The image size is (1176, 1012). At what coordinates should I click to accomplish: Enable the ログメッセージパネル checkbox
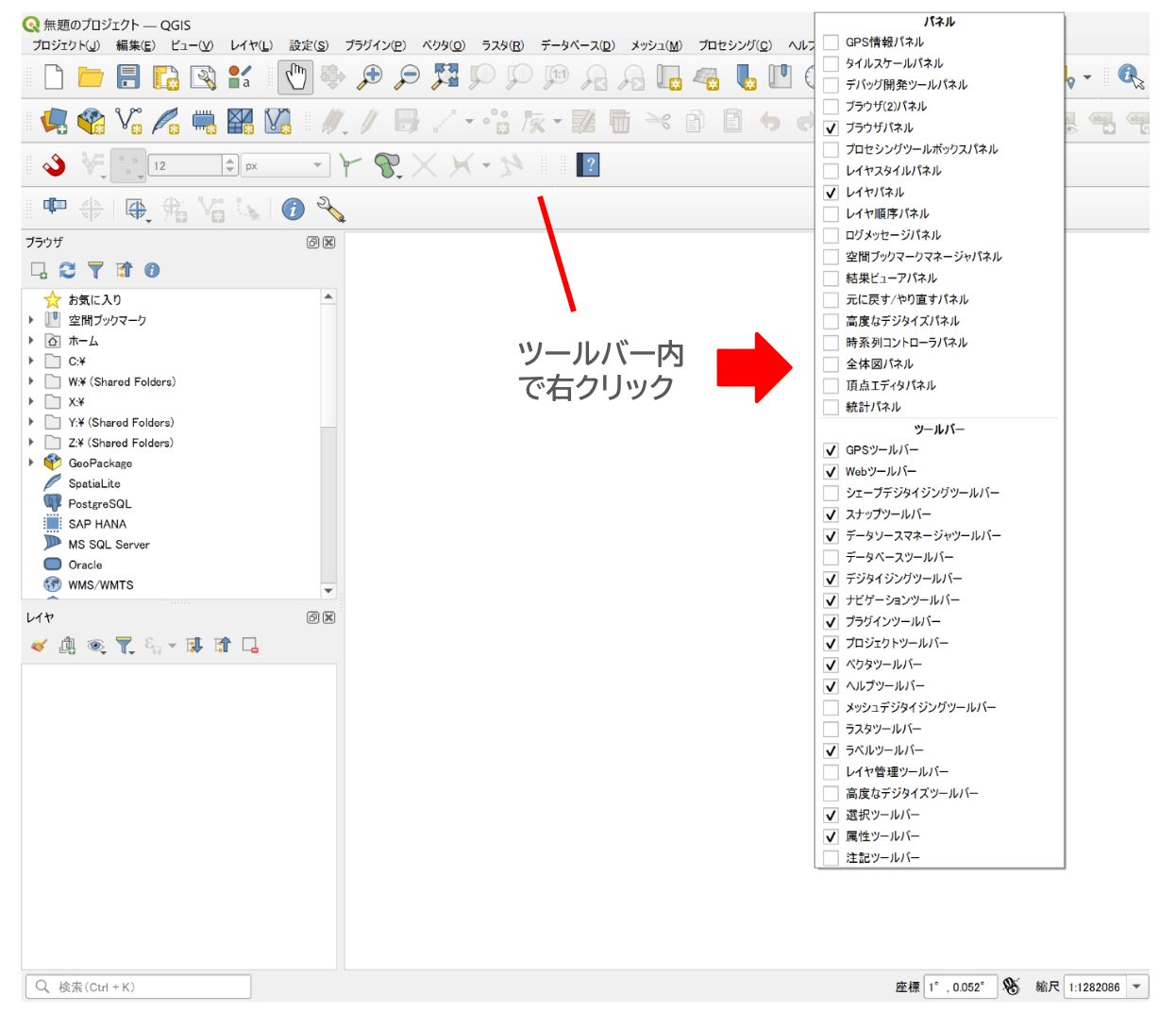point(831,235)
